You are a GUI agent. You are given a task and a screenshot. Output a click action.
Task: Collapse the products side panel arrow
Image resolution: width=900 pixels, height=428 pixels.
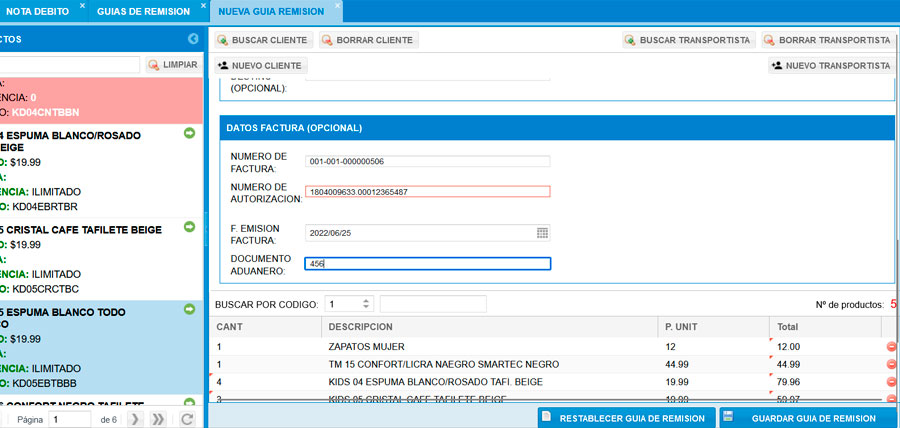pyautogui.click(x=193, y=39)
